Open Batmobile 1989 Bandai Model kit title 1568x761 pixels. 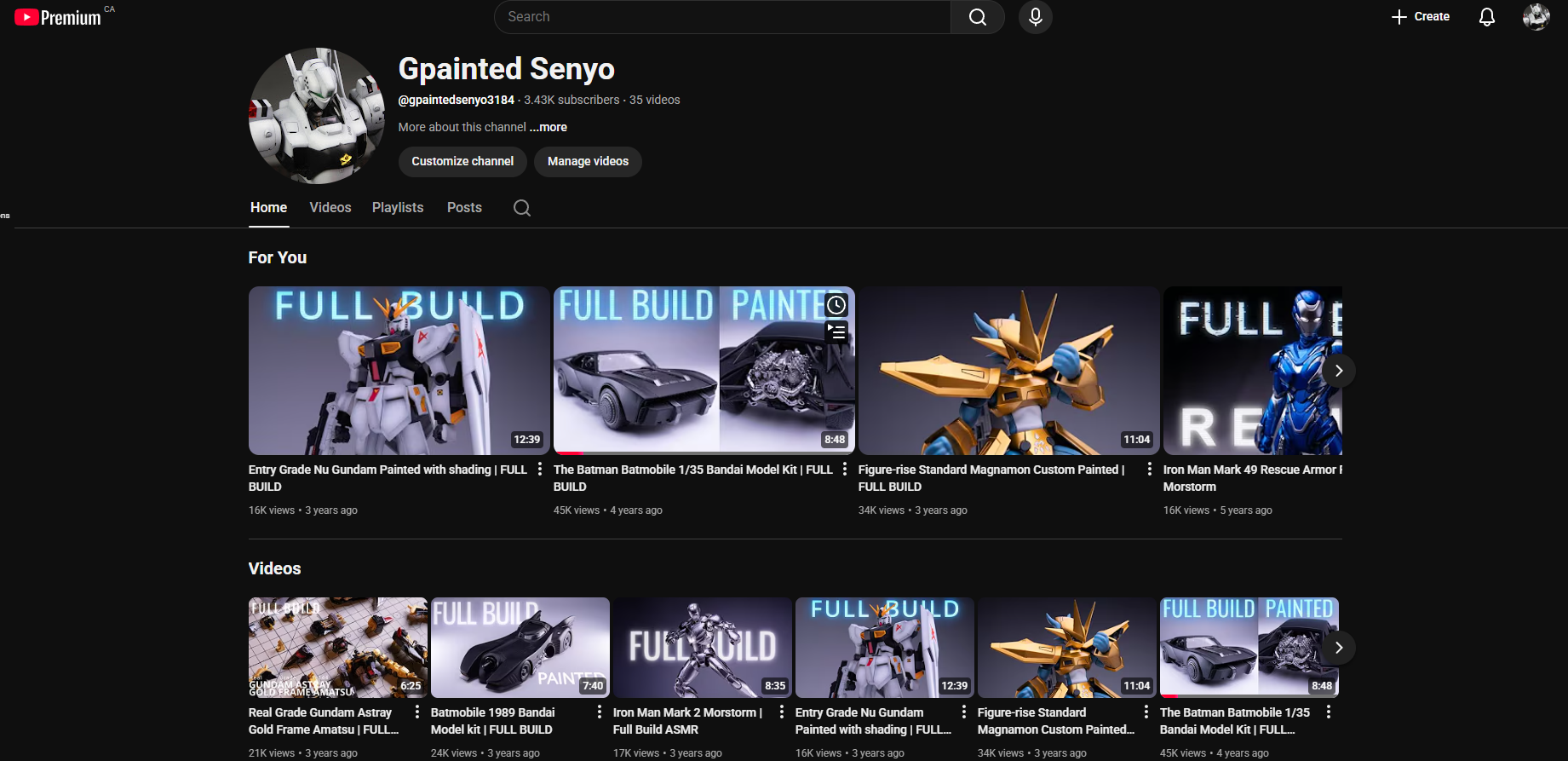tap(493, 721)
